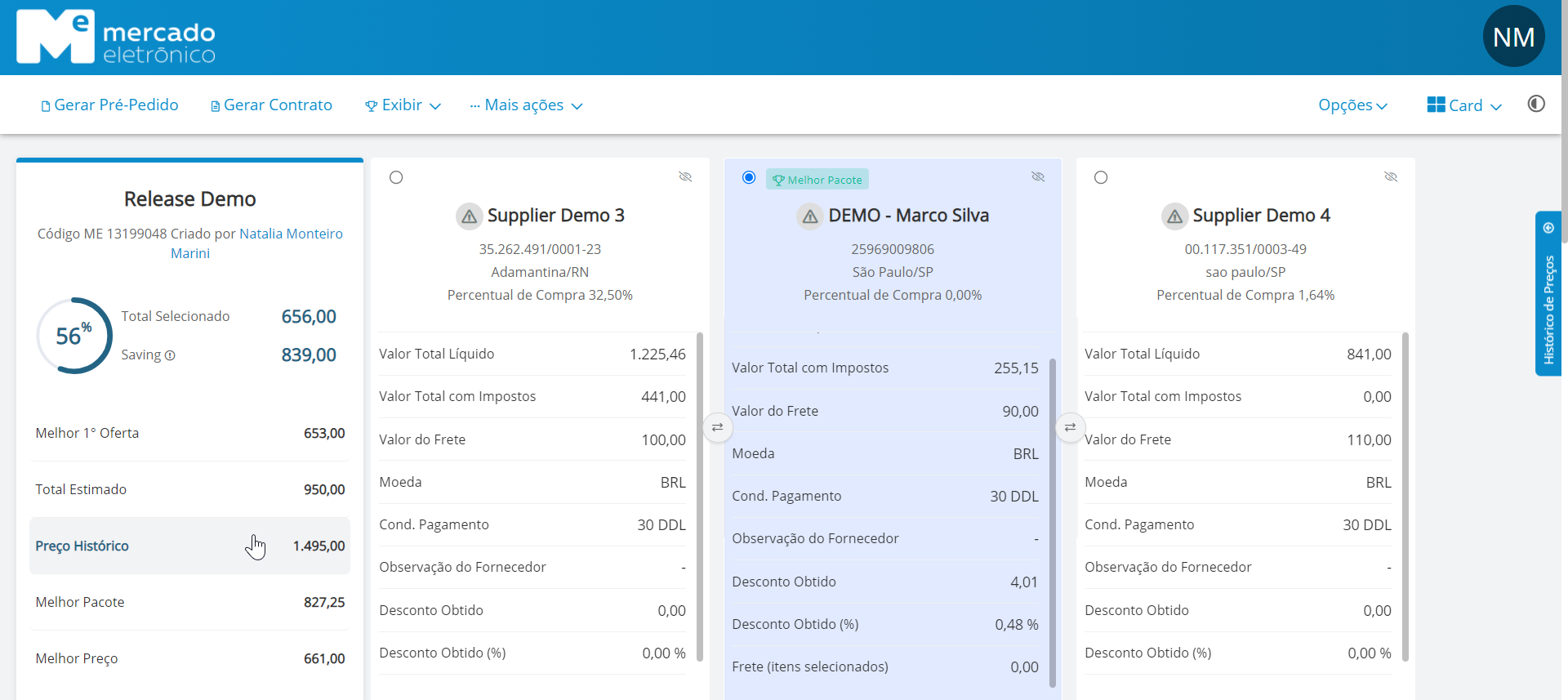Click Marco Silva Desconto Obtido (%) 0,48 %
This screenshot has width=1568, height=700.
pyautogui.click(x=1017, y=625)
